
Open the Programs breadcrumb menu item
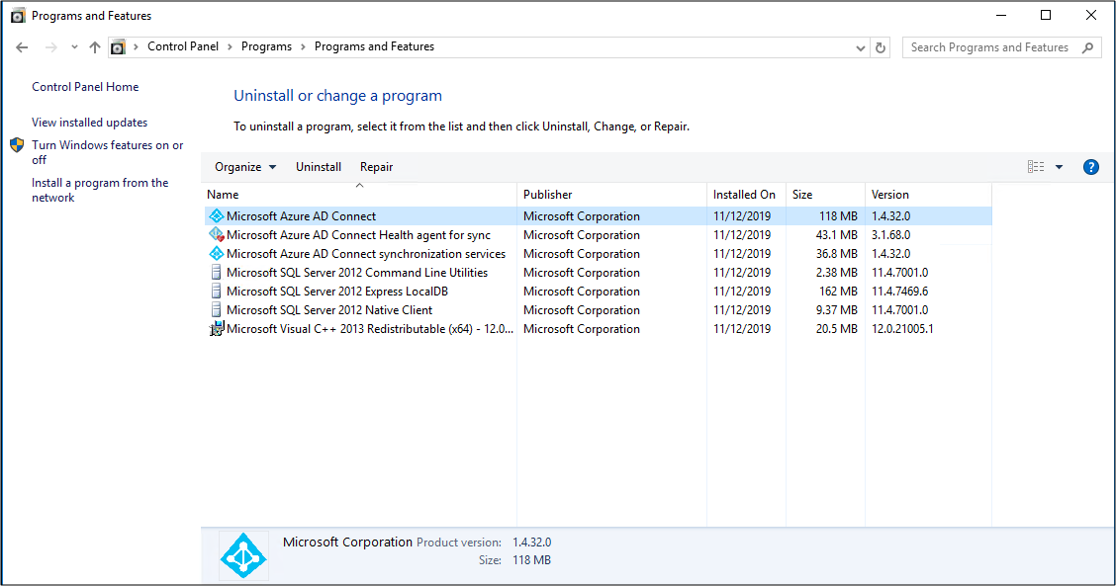[x=266, y=46]
